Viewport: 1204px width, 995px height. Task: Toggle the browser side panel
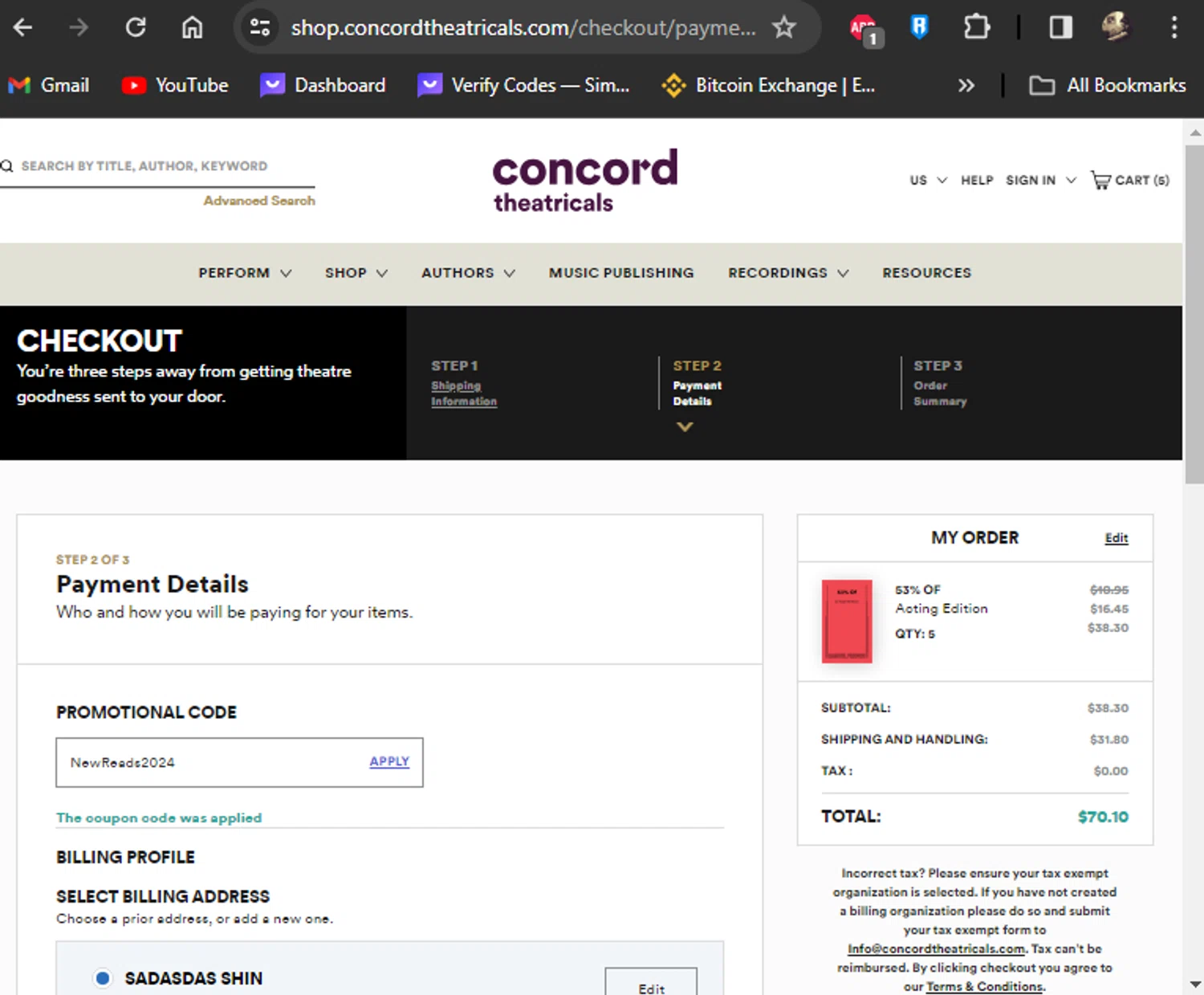pyautogui.click(x=1061, y=28)
